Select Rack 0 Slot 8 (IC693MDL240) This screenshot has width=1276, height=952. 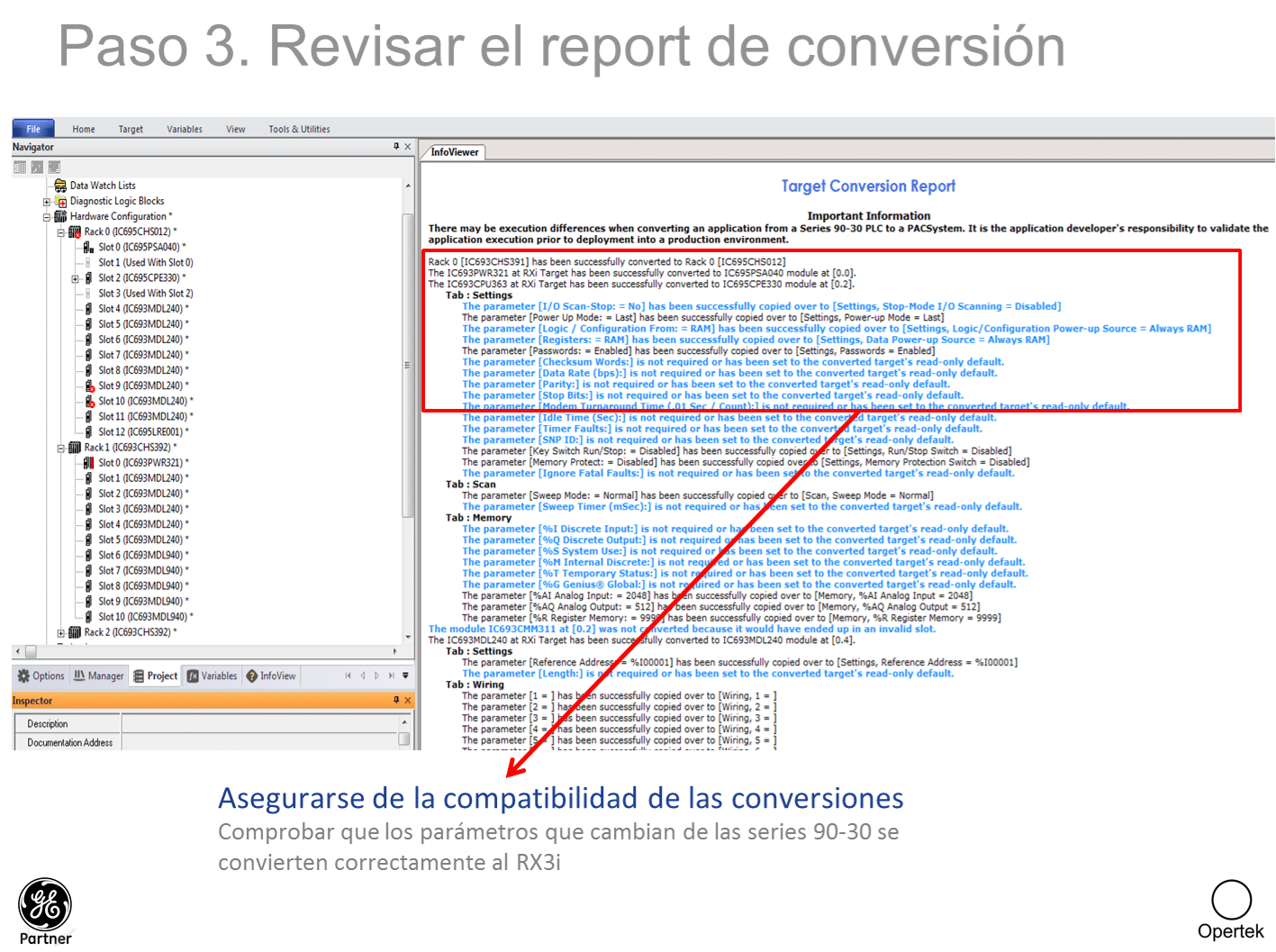(143, 369)
